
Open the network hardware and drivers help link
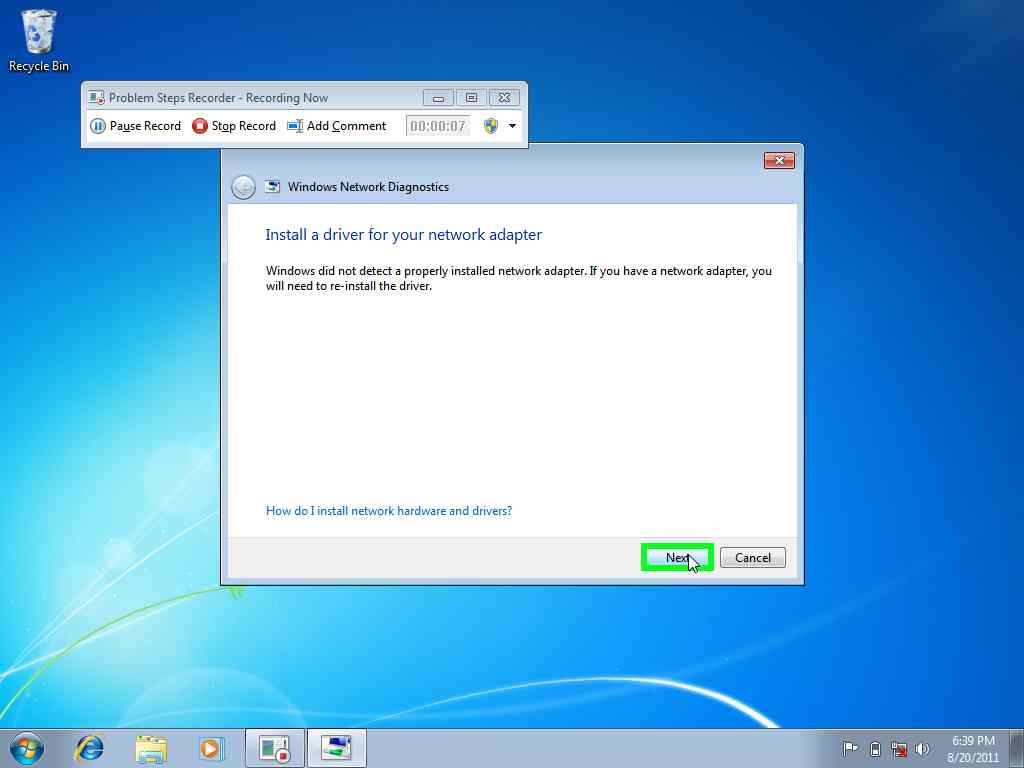click(x=389, y=510)
